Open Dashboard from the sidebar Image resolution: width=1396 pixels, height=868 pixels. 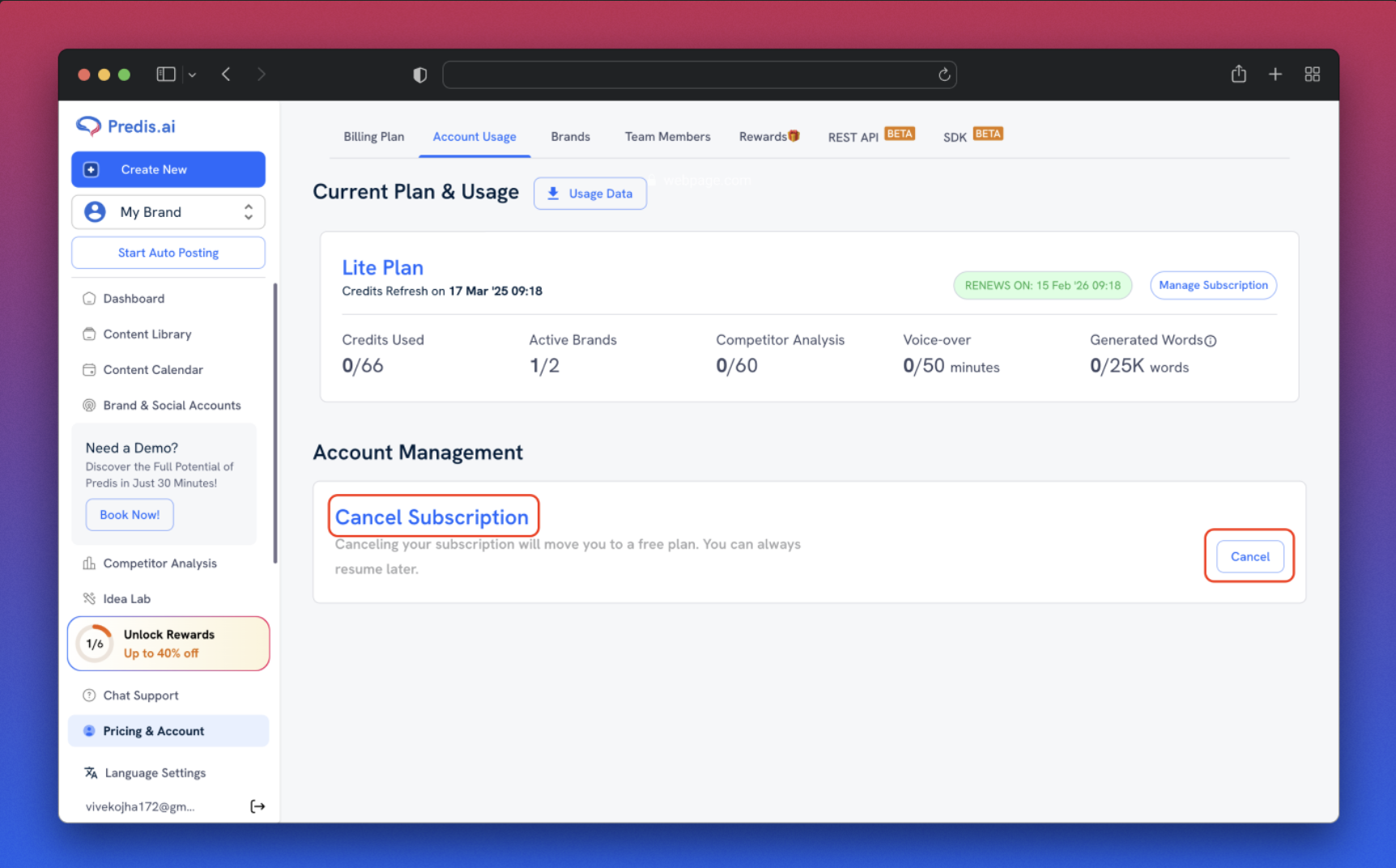point(134,299)
